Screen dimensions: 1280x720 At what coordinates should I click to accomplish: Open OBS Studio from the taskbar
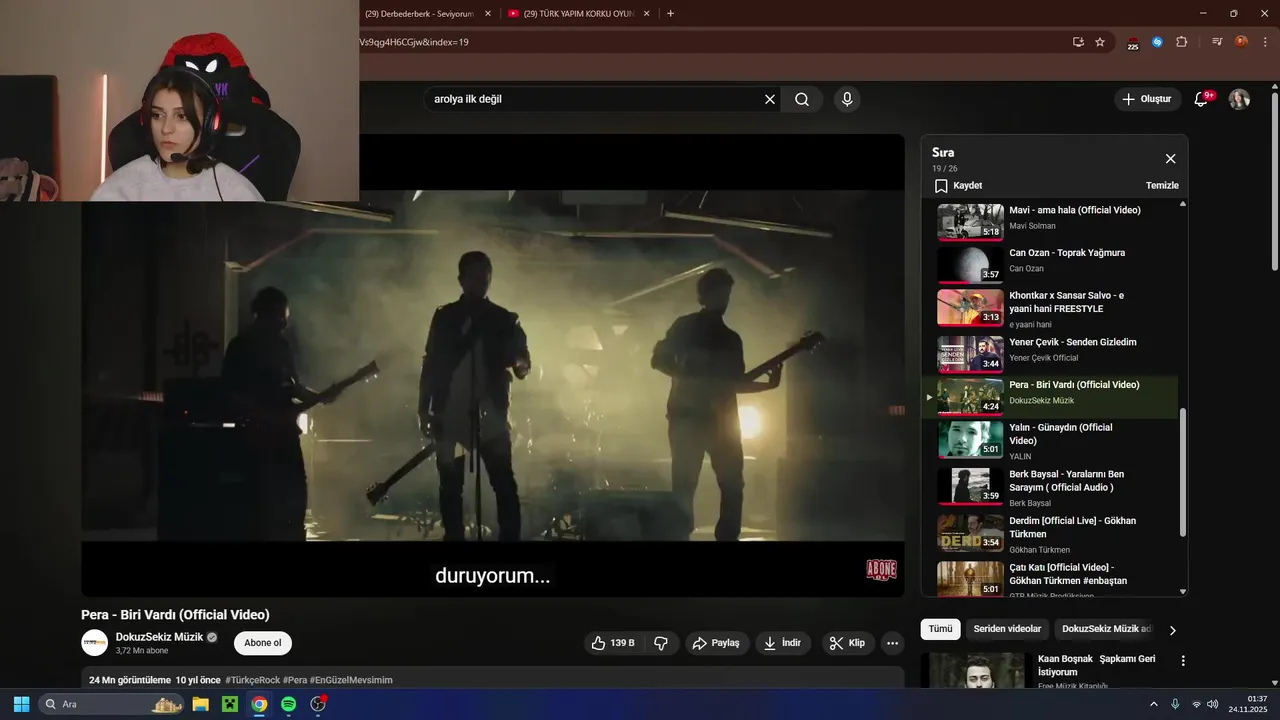318,704
